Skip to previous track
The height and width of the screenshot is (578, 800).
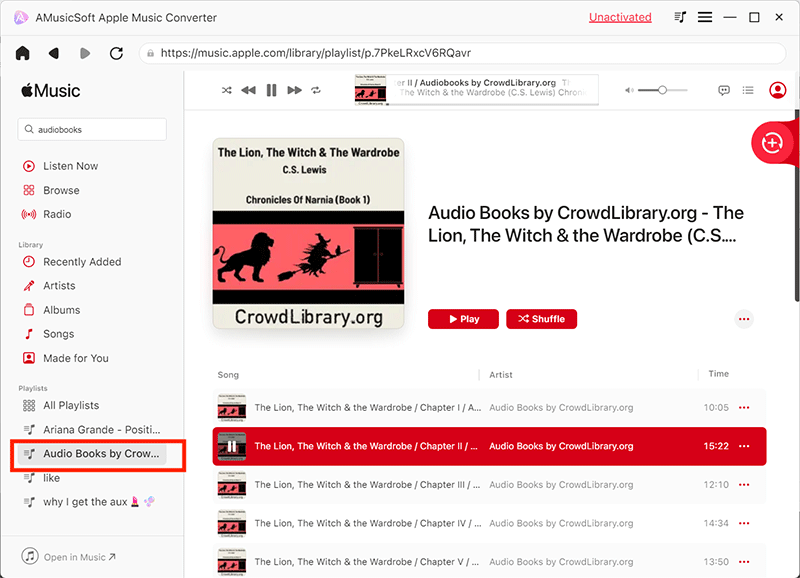pos(248,90)
